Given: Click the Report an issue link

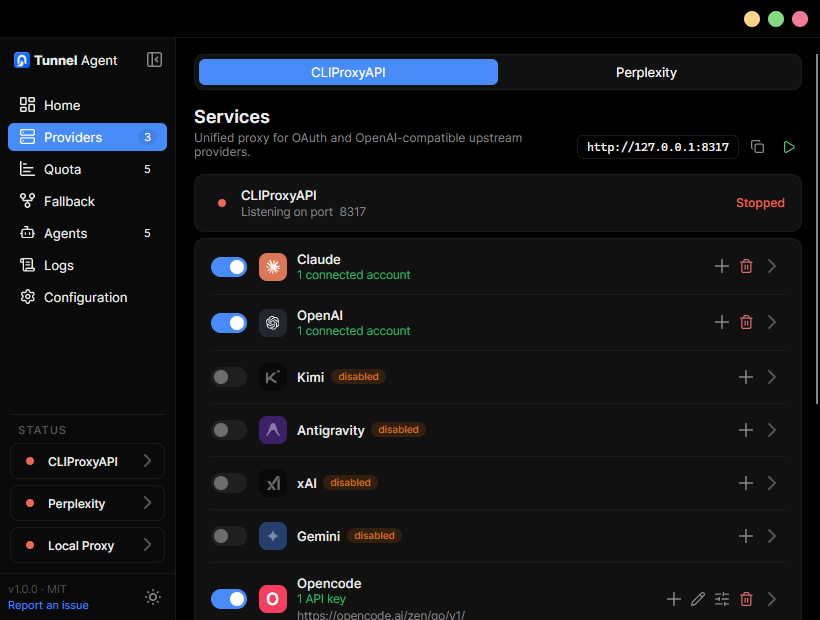Looking at the screenshot, I should [48, 605].
